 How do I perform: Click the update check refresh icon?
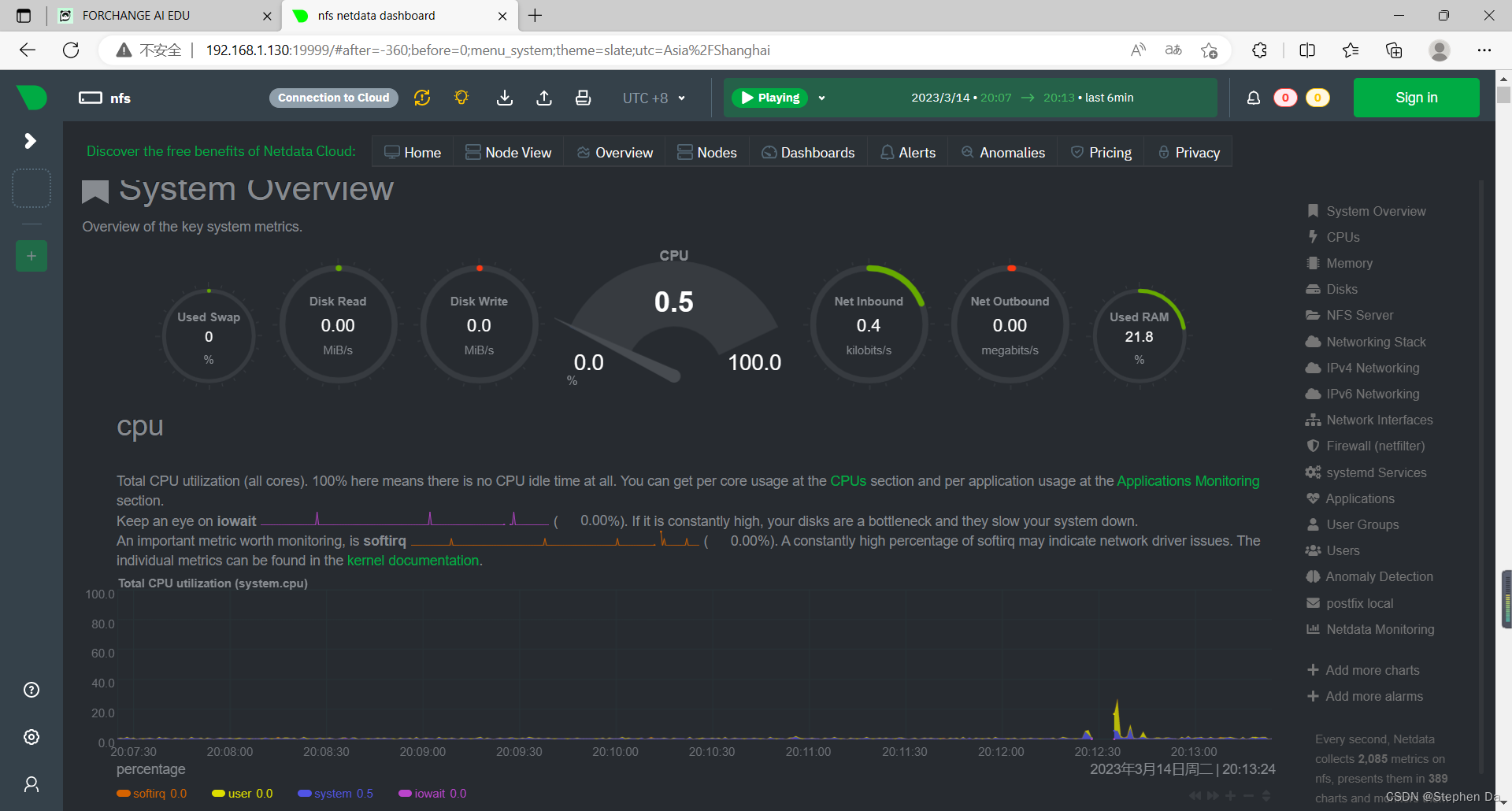pyautogui.click(x=422, y=98)
